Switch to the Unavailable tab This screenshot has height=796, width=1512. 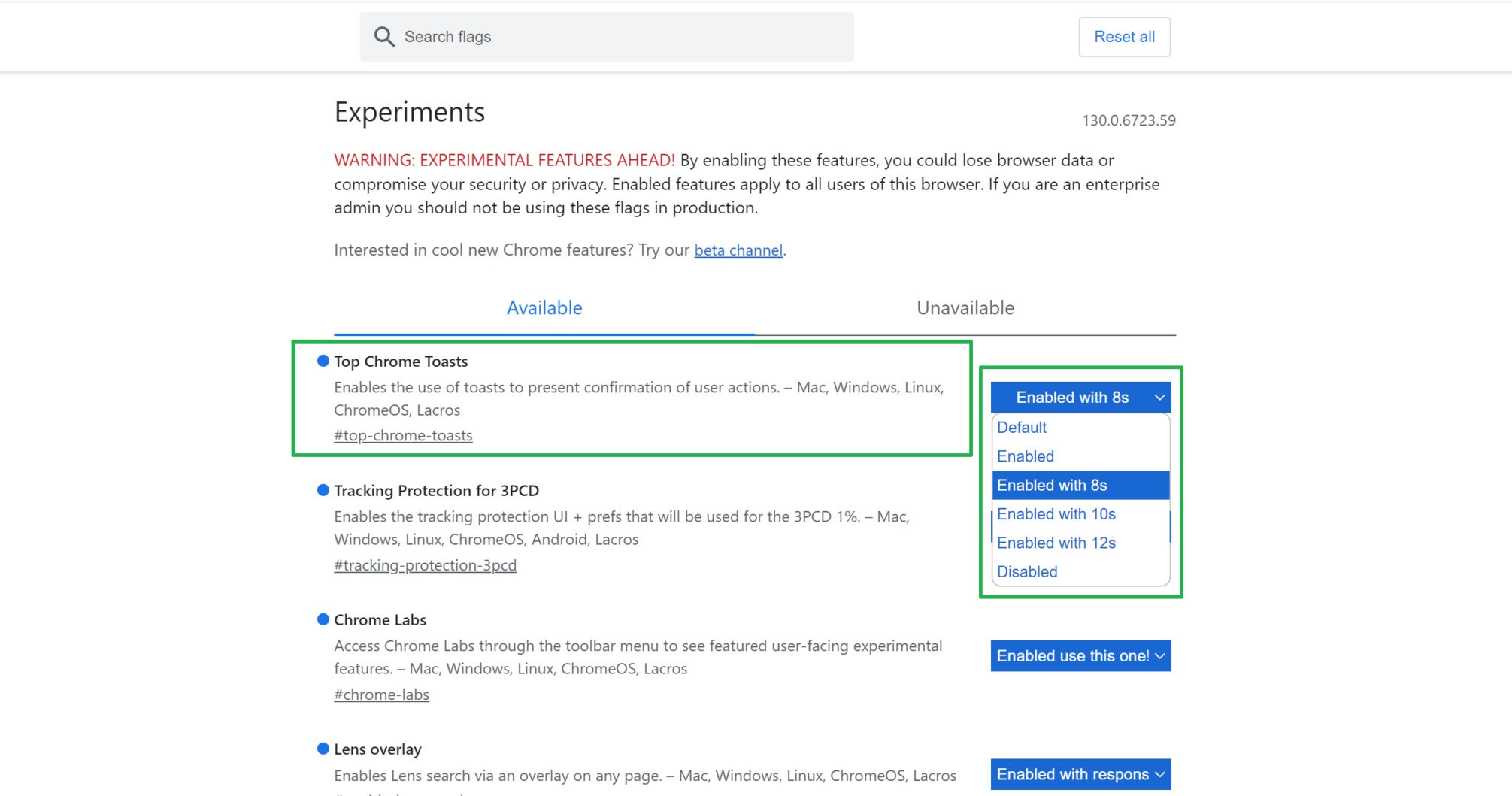[965, 308]
